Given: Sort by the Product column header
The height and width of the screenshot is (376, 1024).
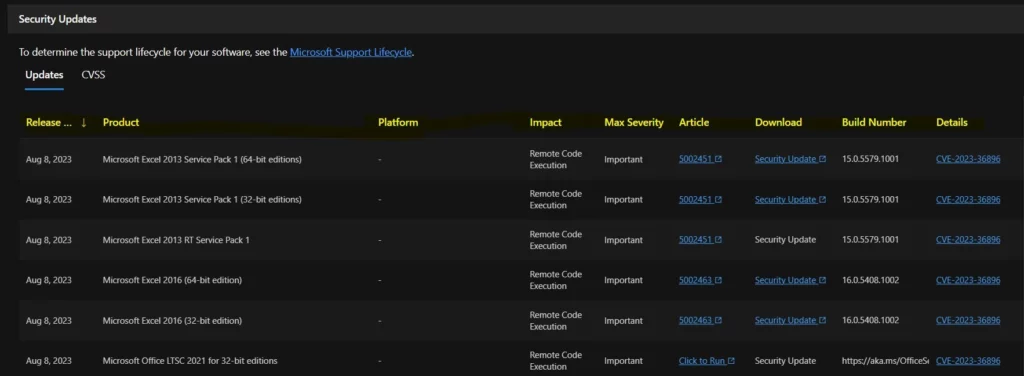Looking at the screenshot, I should click(121, 122).
